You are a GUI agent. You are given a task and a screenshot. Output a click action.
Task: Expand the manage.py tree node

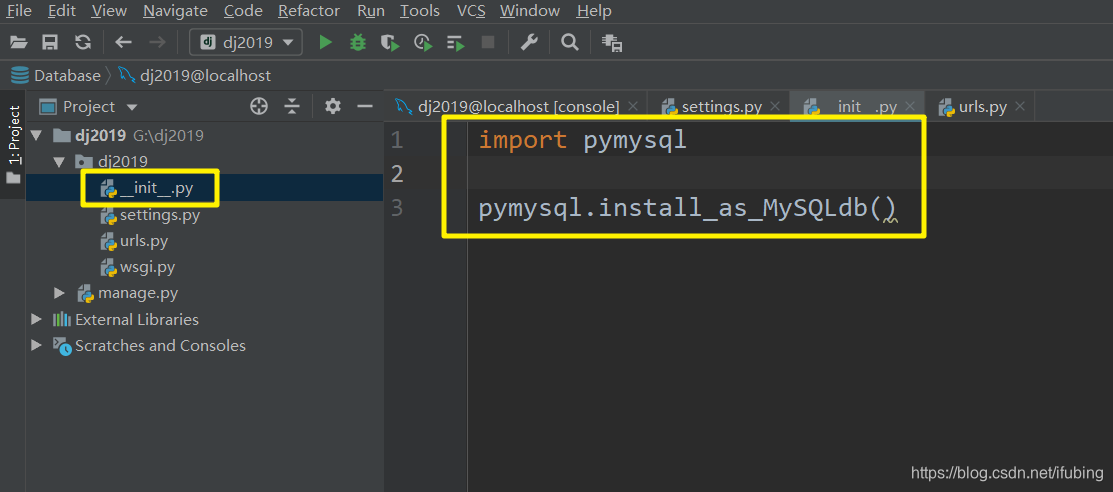(x=60, y=293)
